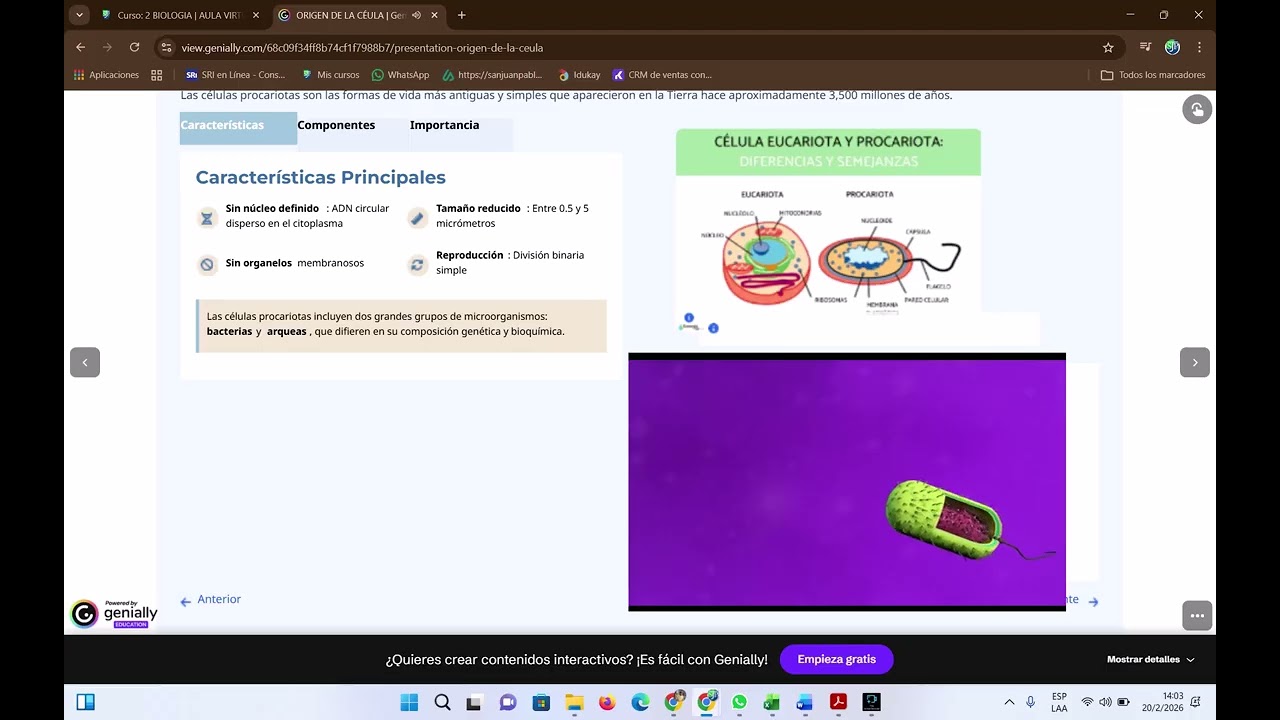Click the interactivity hand icon at top right

pos(1197,109)
